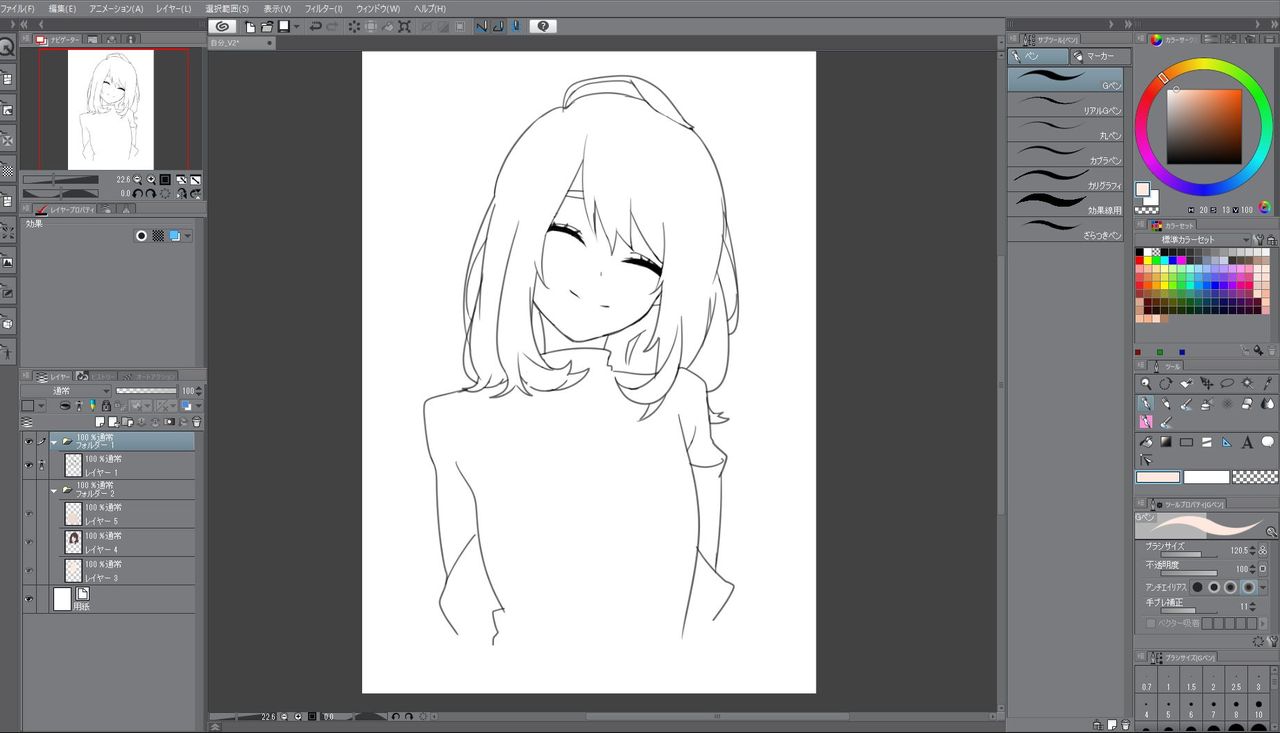Choose the 効果線用 sub tool
The height and width of the screenshot is (733, 1280).
(1065, 204)
